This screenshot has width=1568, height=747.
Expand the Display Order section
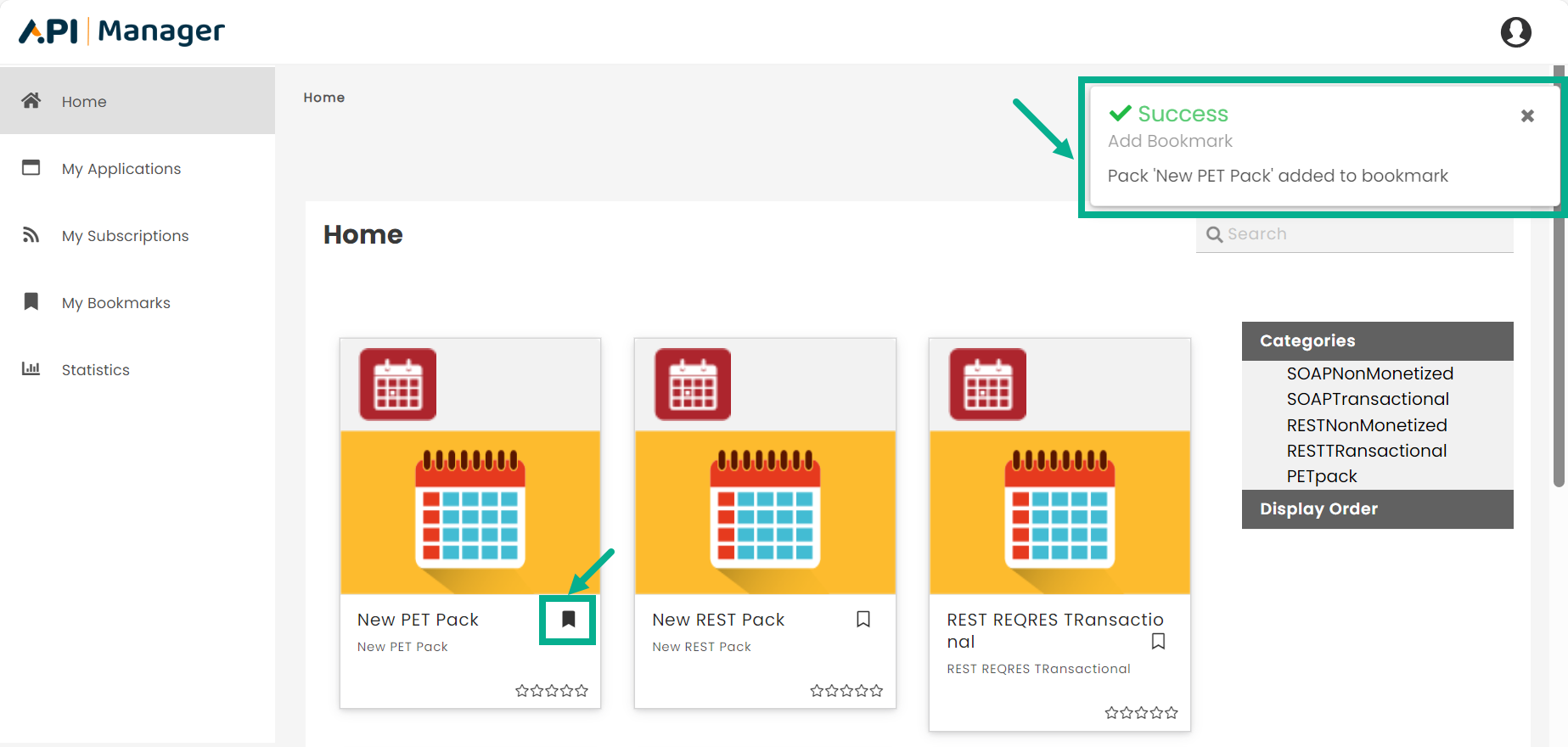click(x=1376, y=509)
